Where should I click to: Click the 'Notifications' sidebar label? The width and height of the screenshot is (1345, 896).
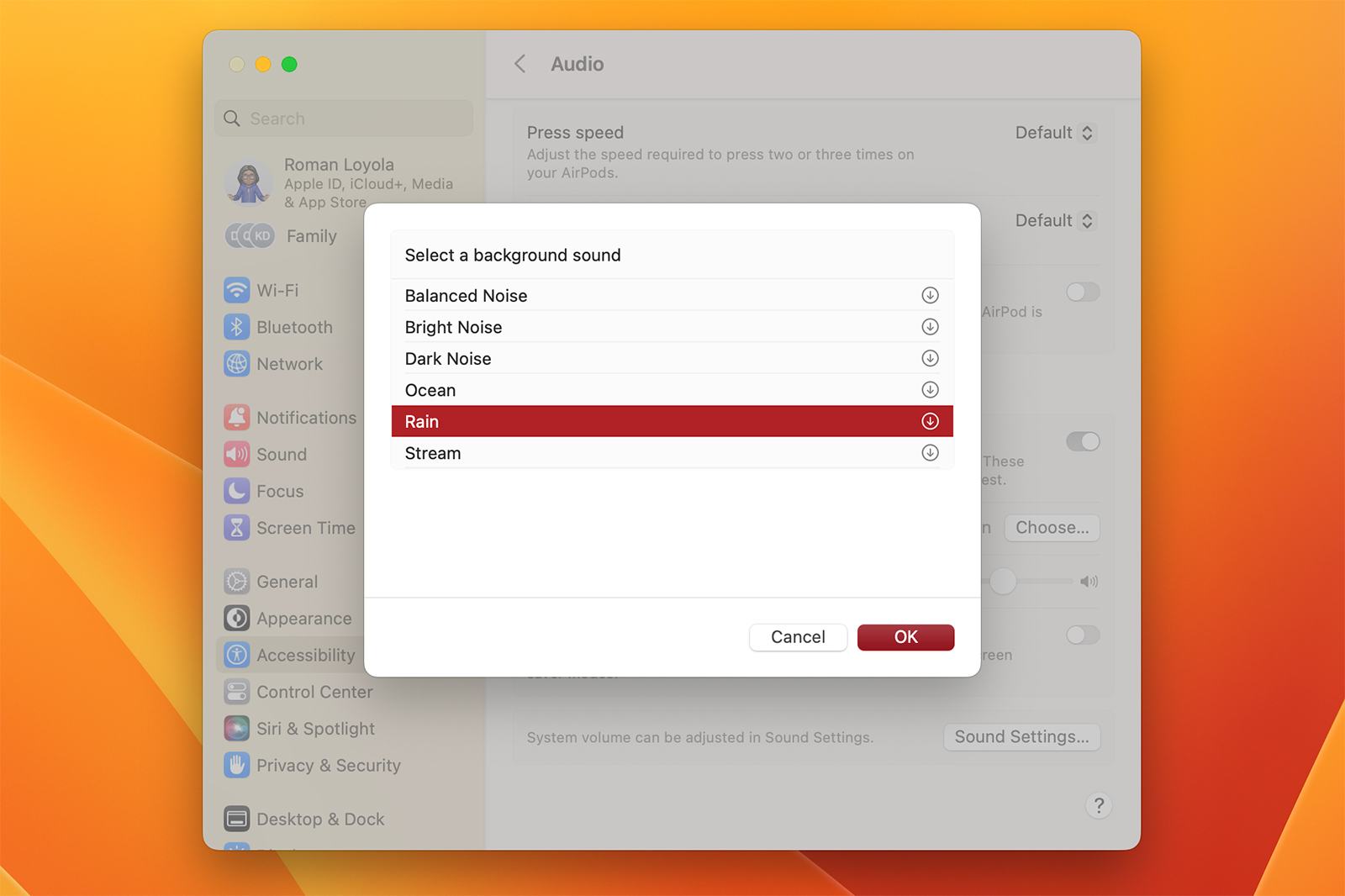[x=307, y=418]
